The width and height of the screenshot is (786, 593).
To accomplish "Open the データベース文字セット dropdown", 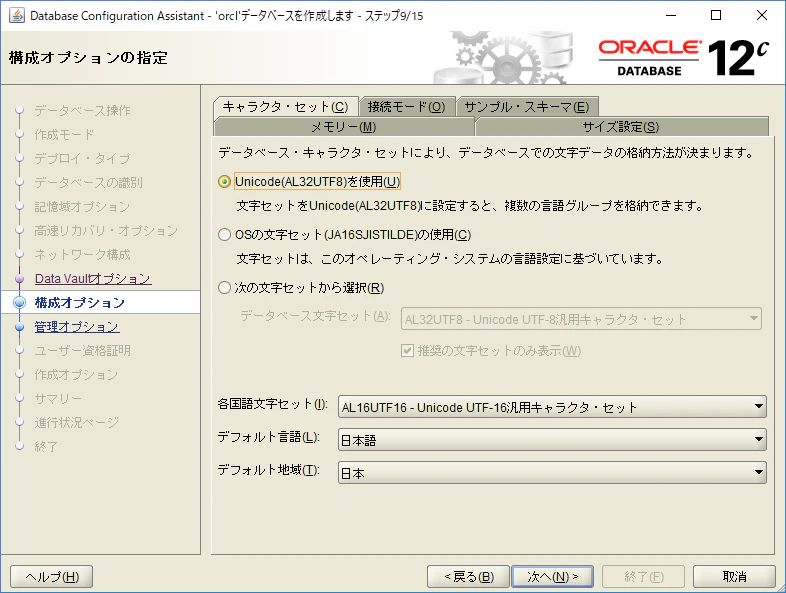I will point(581,319).
